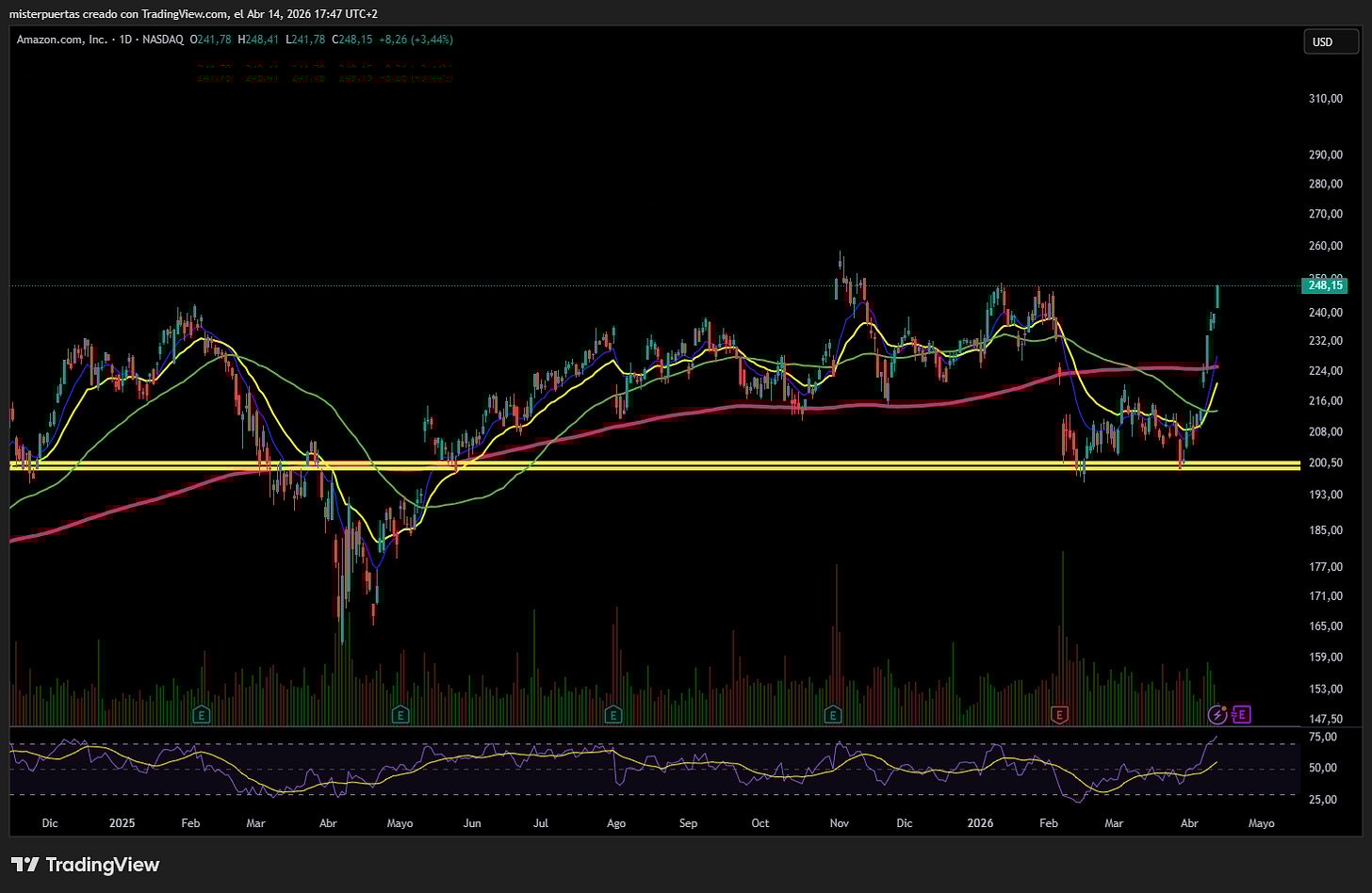Select the 232,00 price scale label
This screenshot has width=1372, height=893.
1326,341
